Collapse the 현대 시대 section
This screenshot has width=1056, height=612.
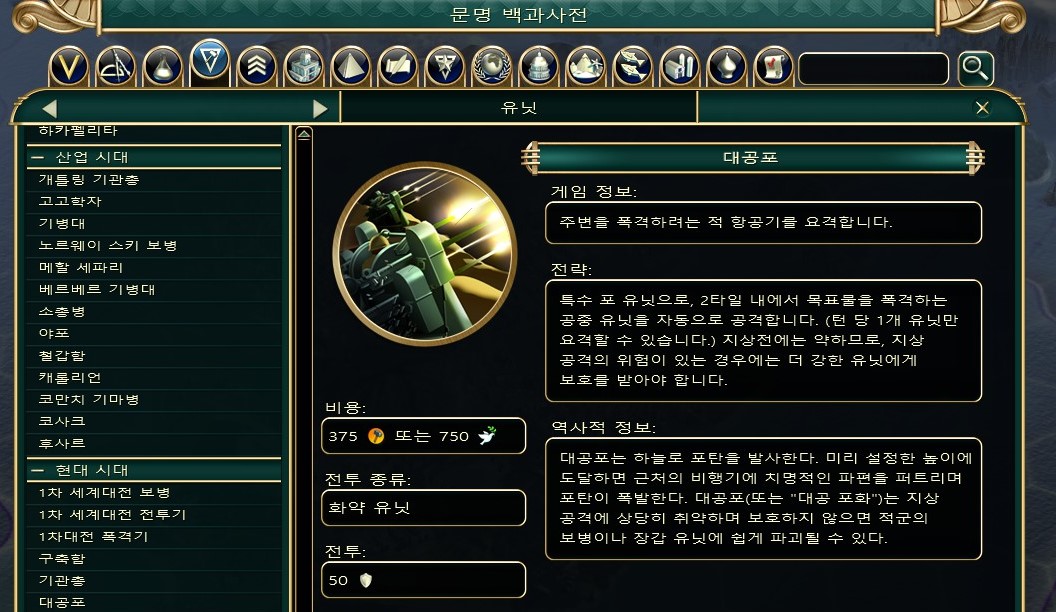(x=38, y=470)
